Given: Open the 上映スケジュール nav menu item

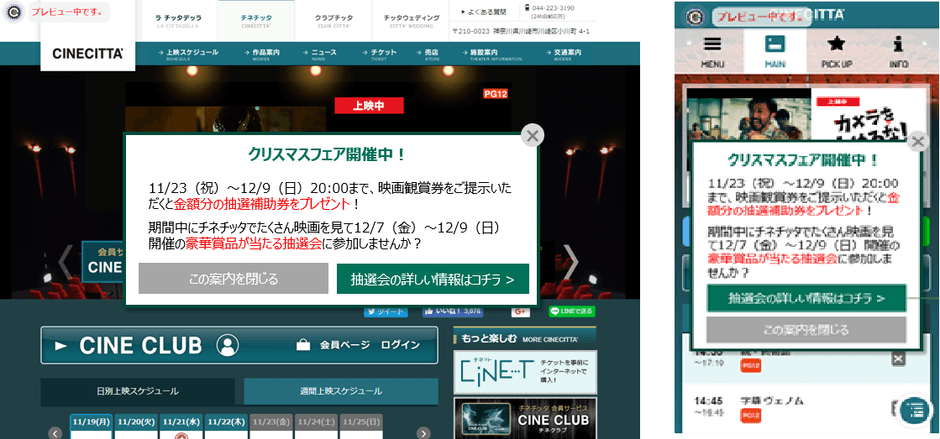Looking at the screenshot, I should pos(188,54).
